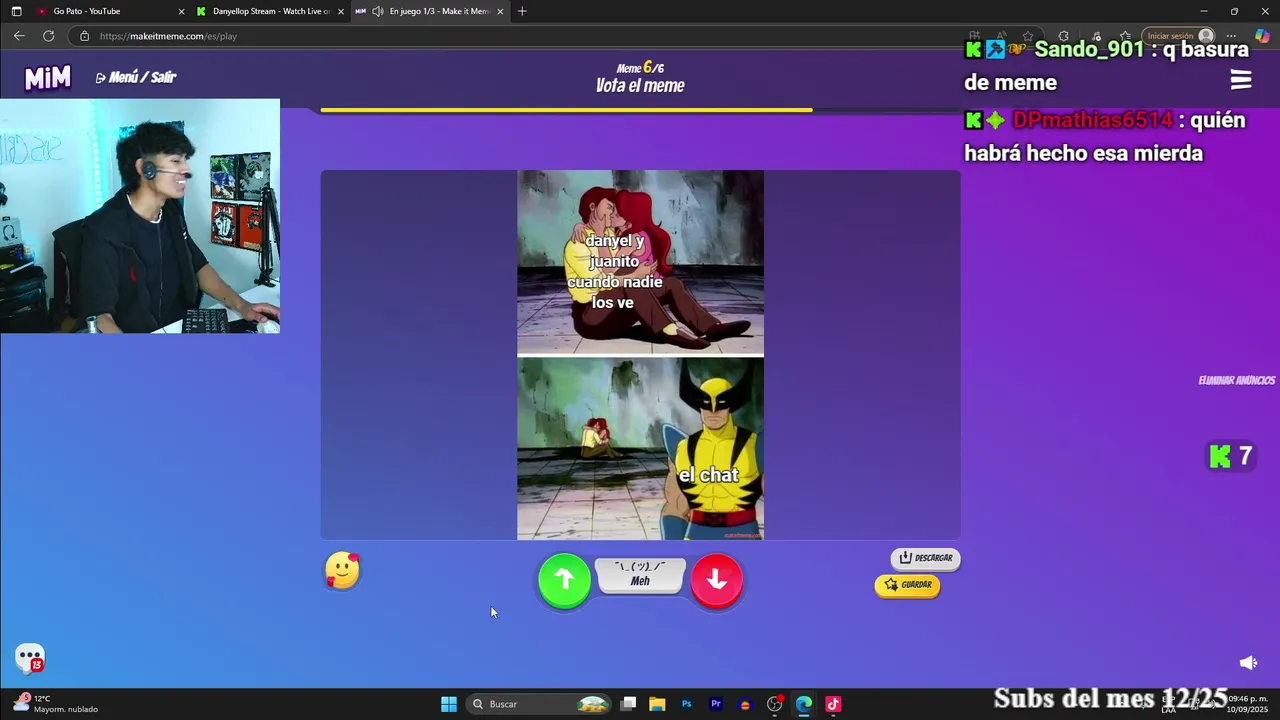
Task: Reload the page
Action: [48, 36]
